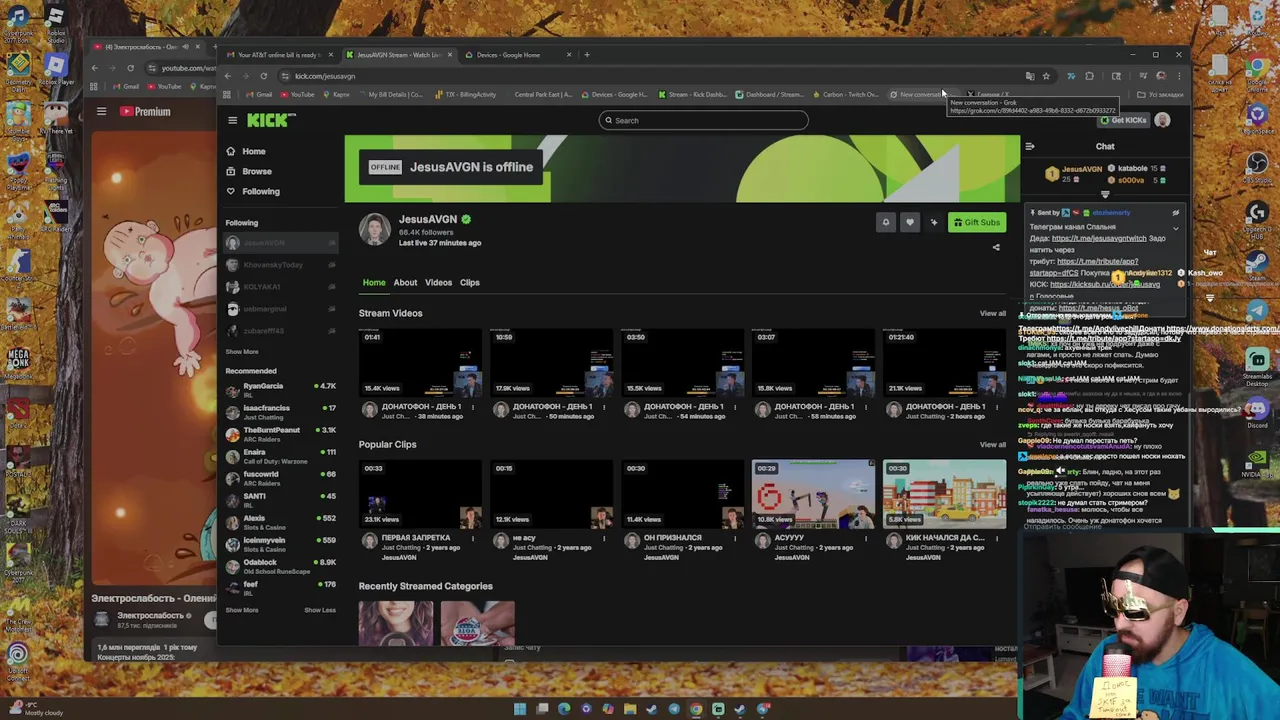Open a new browser tab
The height and width of the screenshot is (720, 1280).
click(587, 55)
